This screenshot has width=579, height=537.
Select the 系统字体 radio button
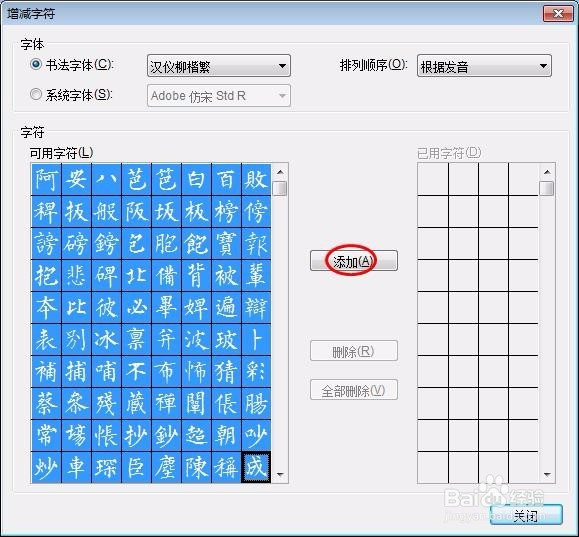click(36, 95)
